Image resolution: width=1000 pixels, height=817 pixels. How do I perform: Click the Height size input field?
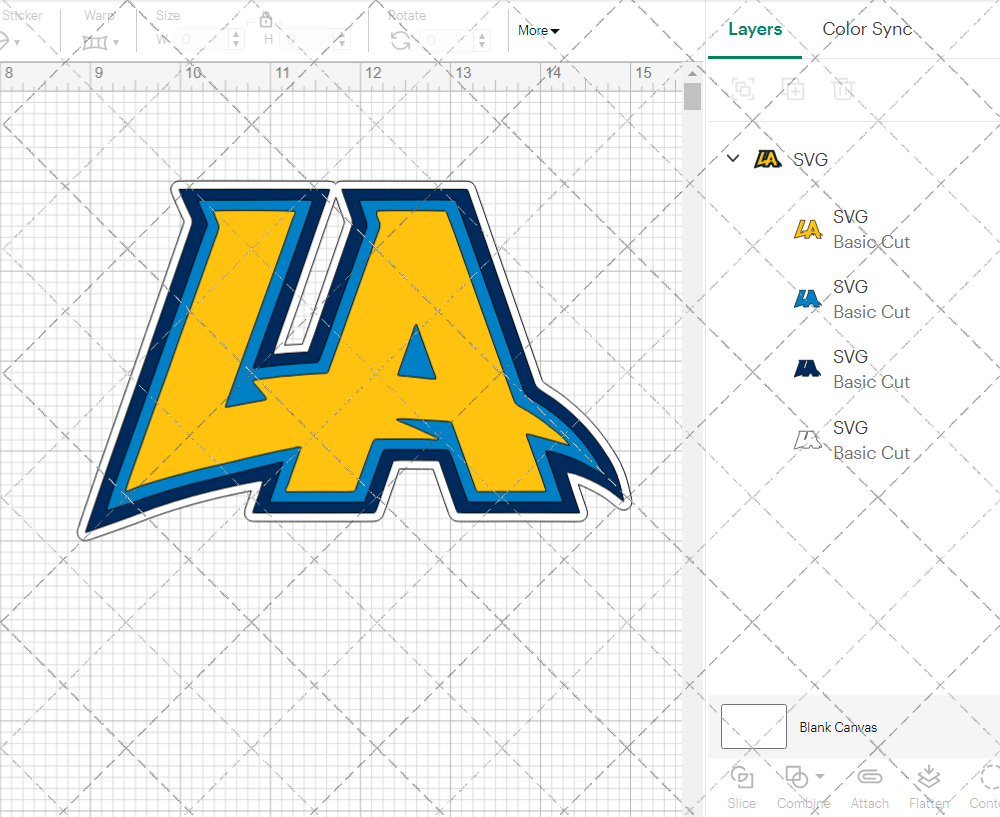click(x=307, y=40)
